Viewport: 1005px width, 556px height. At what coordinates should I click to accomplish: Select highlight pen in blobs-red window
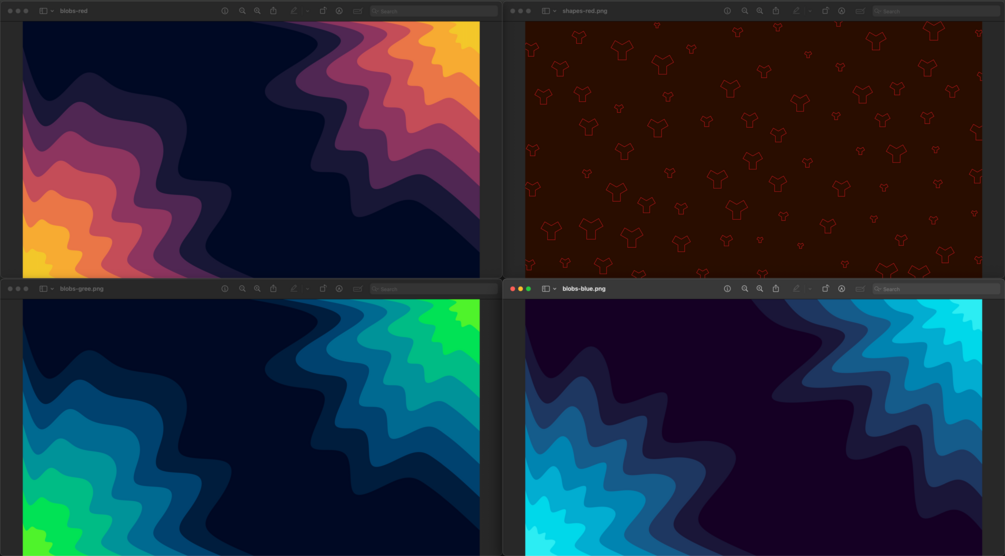pos(294,11)
